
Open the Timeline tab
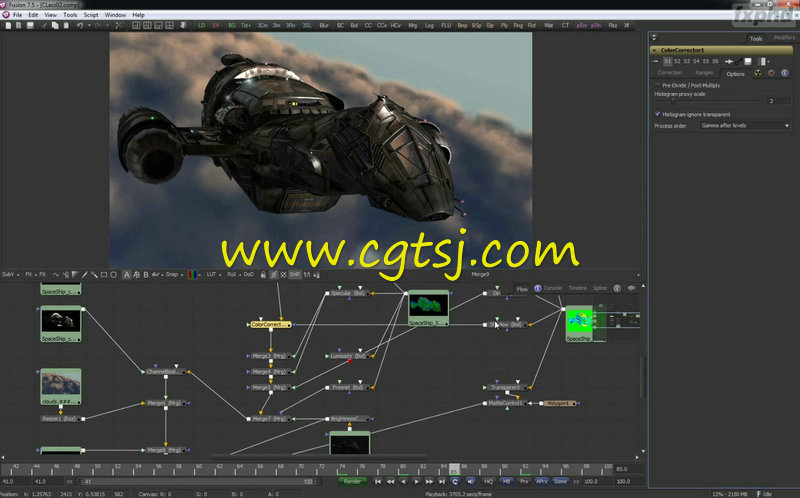click(578, 288)
